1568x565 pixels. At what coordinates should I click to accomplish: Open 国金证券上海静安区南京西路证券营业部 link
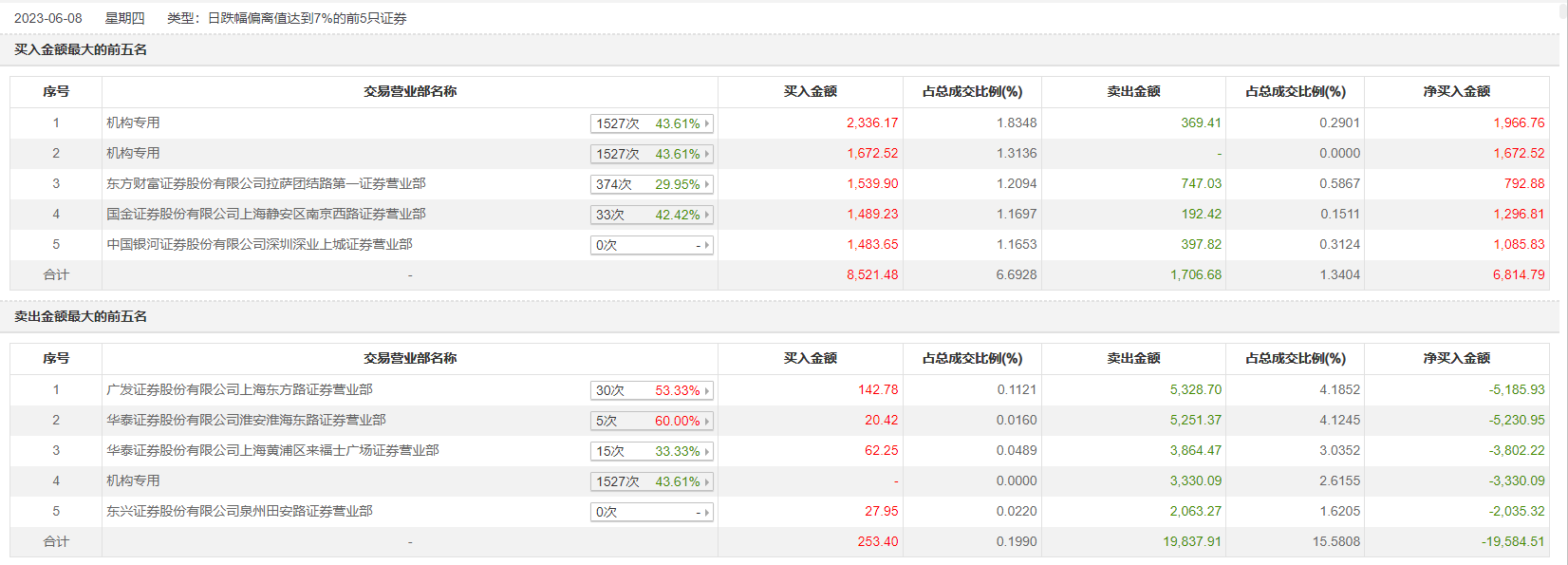[266, 214]
